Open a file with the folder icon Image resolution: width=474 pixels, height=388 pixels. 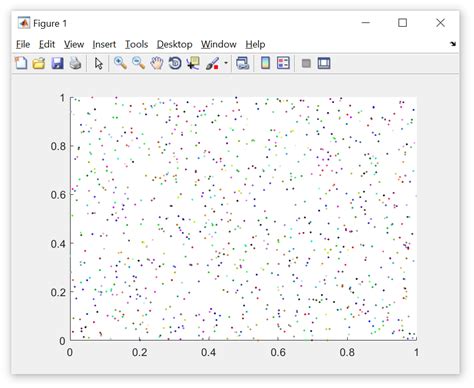[39, 63]
